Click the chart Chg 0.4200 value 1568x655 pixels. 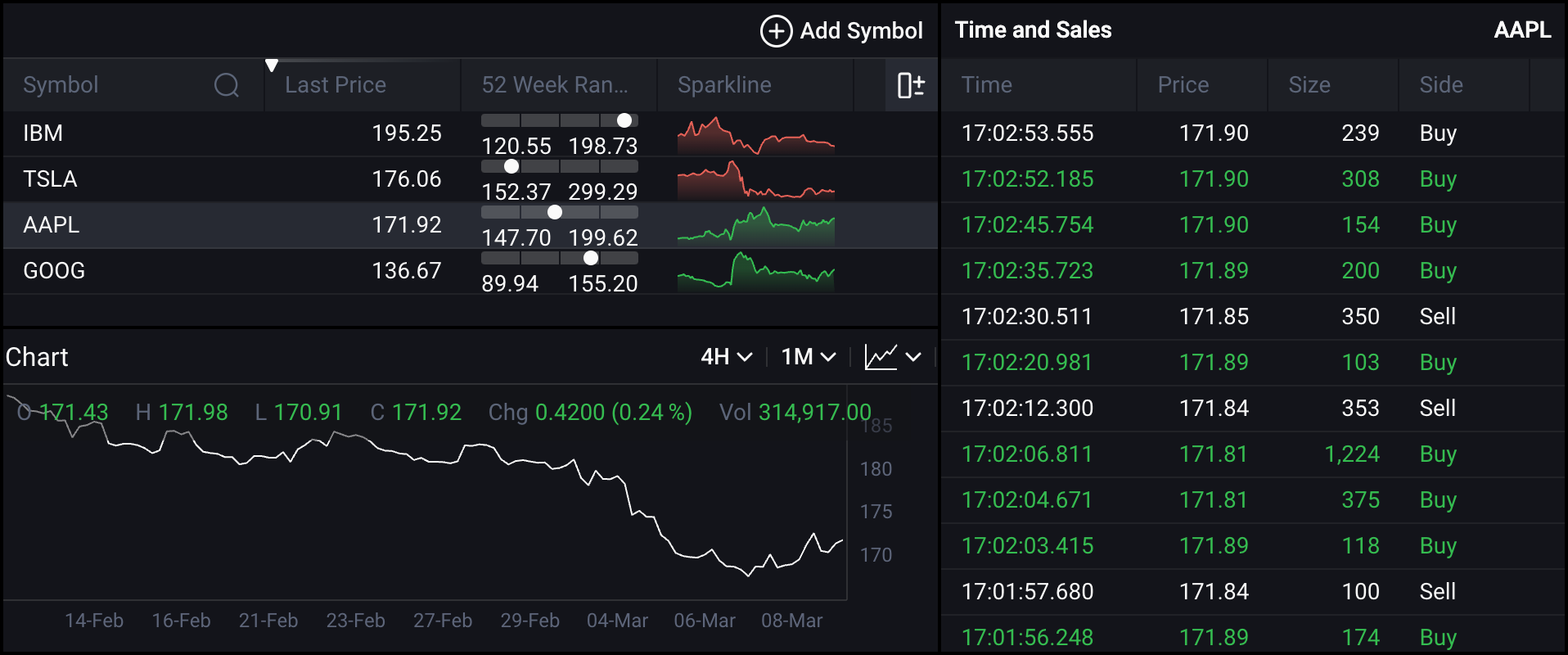point(613,412)
